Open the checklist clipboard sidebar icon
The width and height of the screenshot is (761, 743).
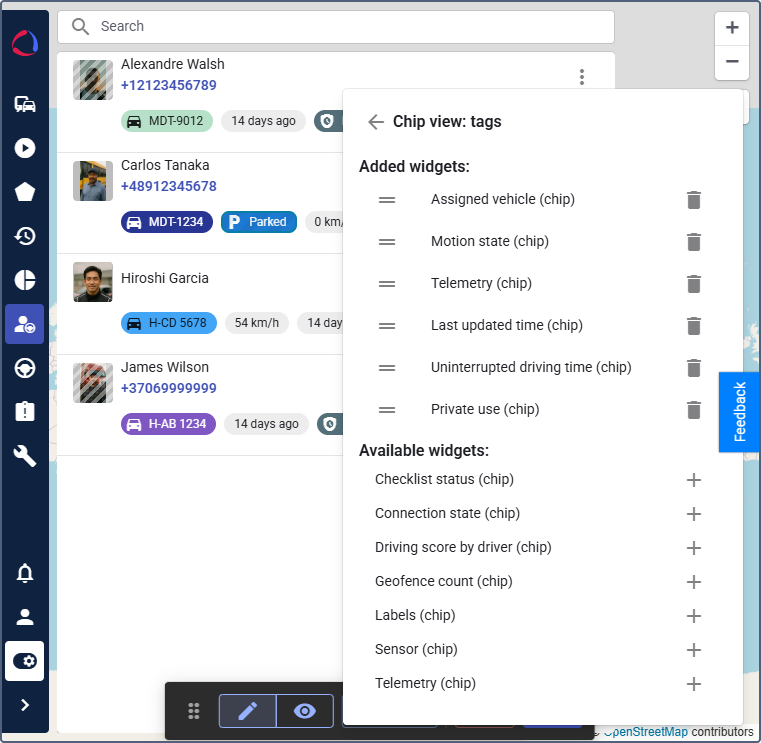(25, 412)
